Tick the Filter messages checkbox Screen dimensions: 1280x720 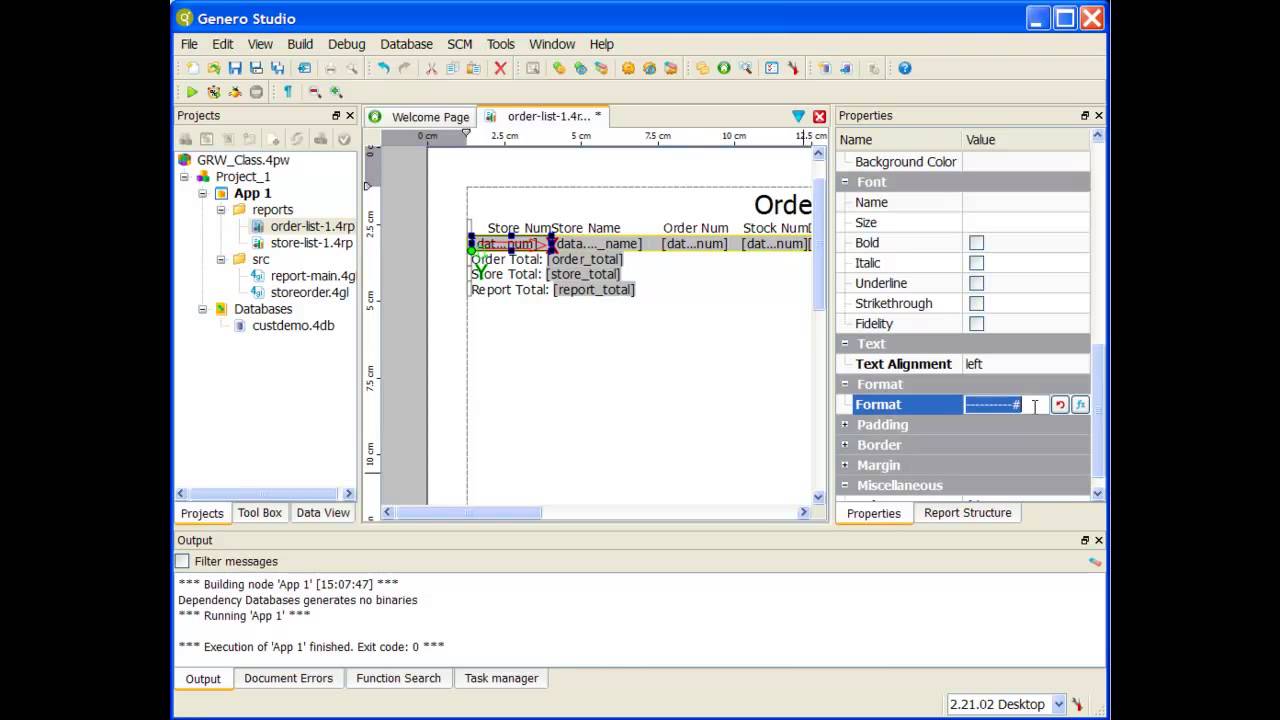(x=183, y=561)
